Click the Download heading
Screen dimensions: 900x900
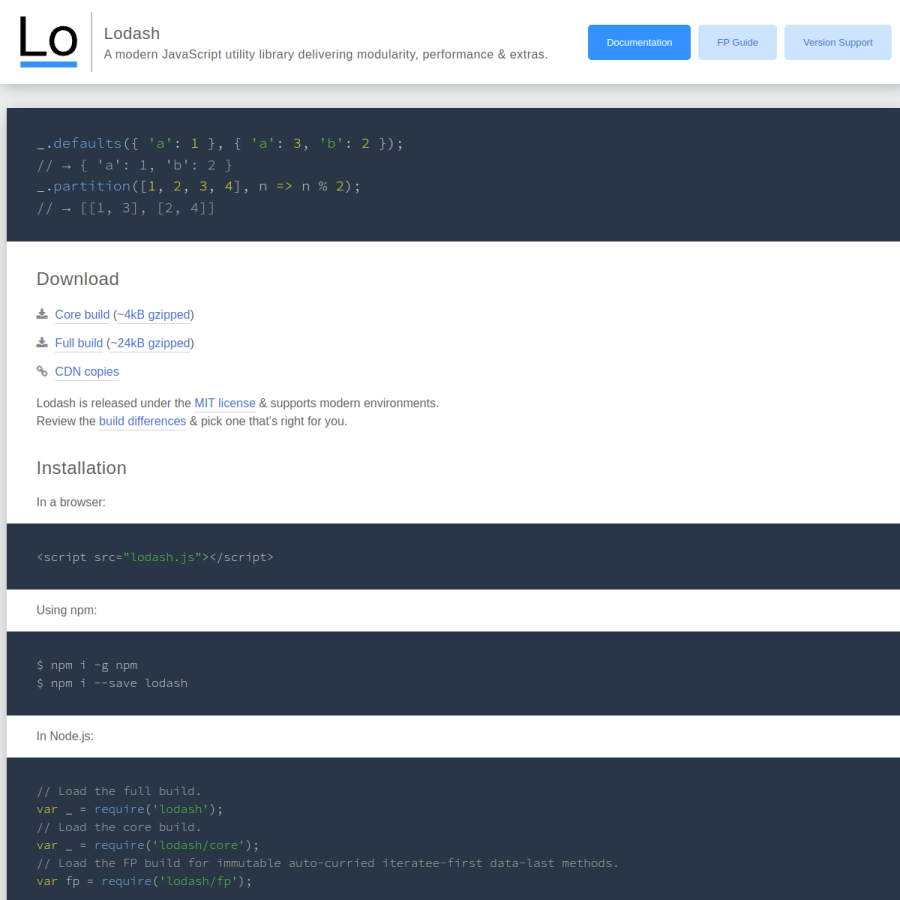77,279
